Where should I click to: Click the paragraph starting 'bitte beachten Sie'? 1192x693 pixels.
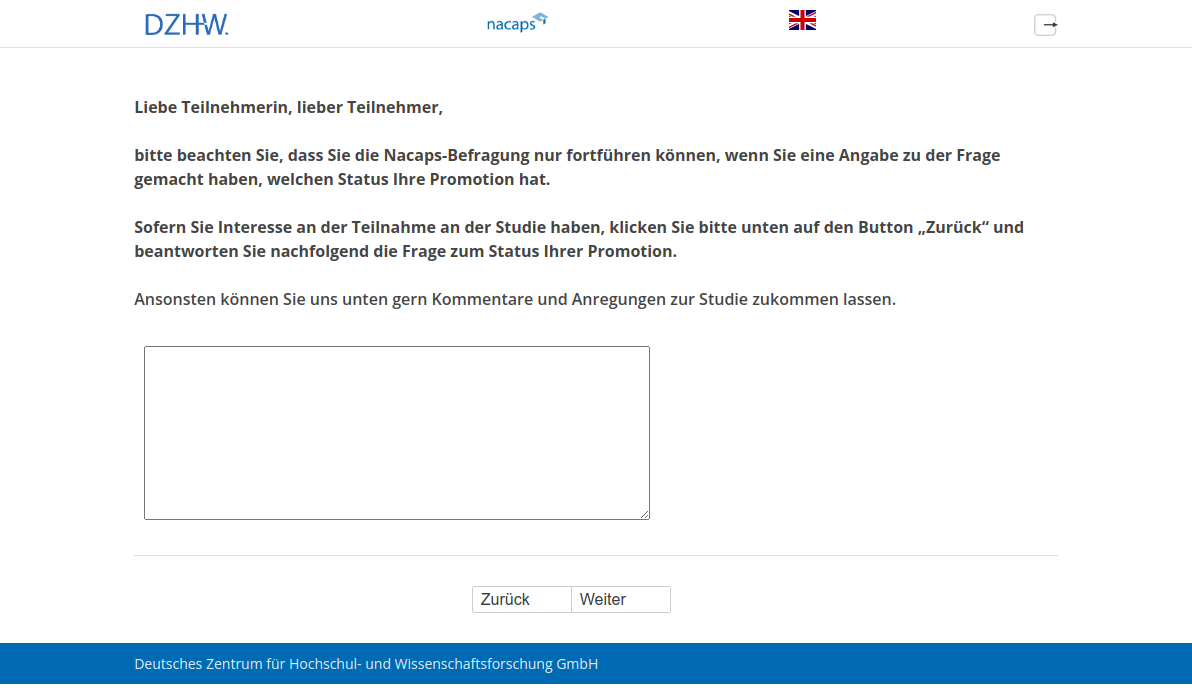pyautogui.click(x=566, y=167)
